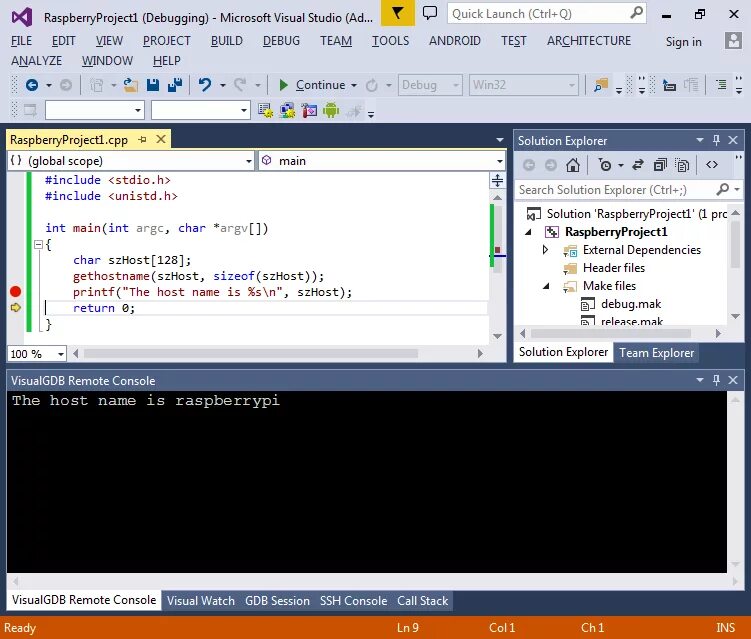Image resolution: width=751 pixels, height=639 pixels.
Task: Click the account avatar icon near Sign in
Action: (x=733, y=41)
